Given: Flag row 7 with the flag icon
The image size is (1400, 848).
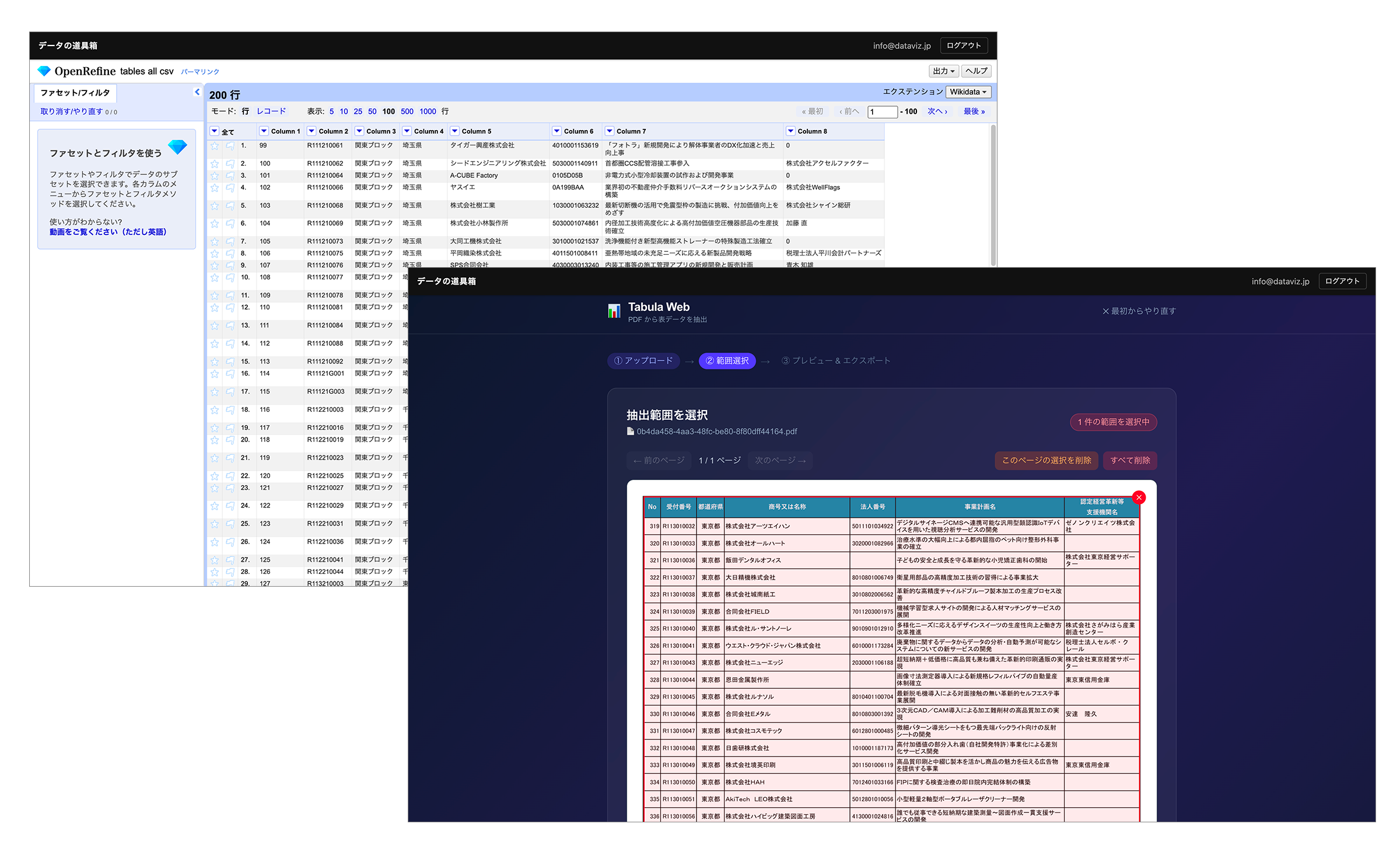Looking at the screenshot, I should coord(230,241).
